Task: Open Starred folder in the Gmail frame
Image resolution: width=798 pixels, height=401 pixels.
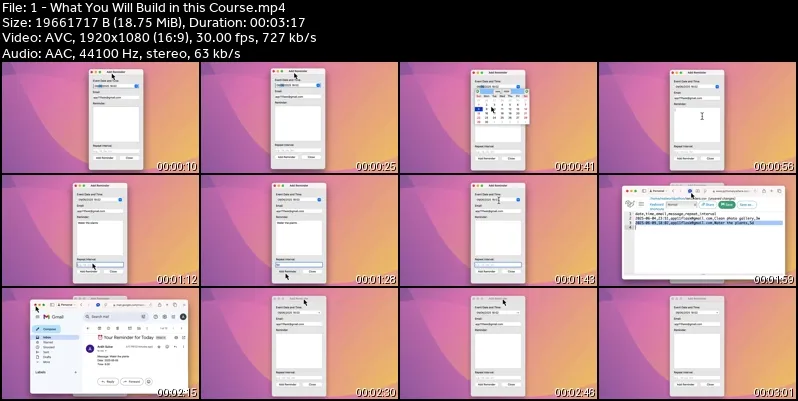Action: tap(48, 342)
